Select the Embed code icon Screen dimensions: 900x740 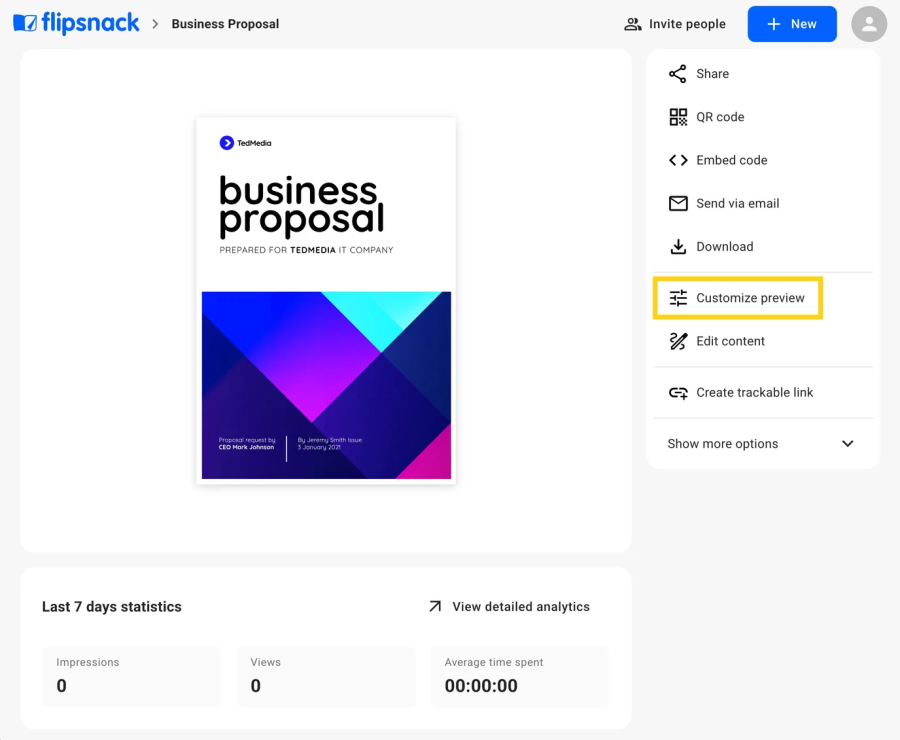click(x=678, y=160)
